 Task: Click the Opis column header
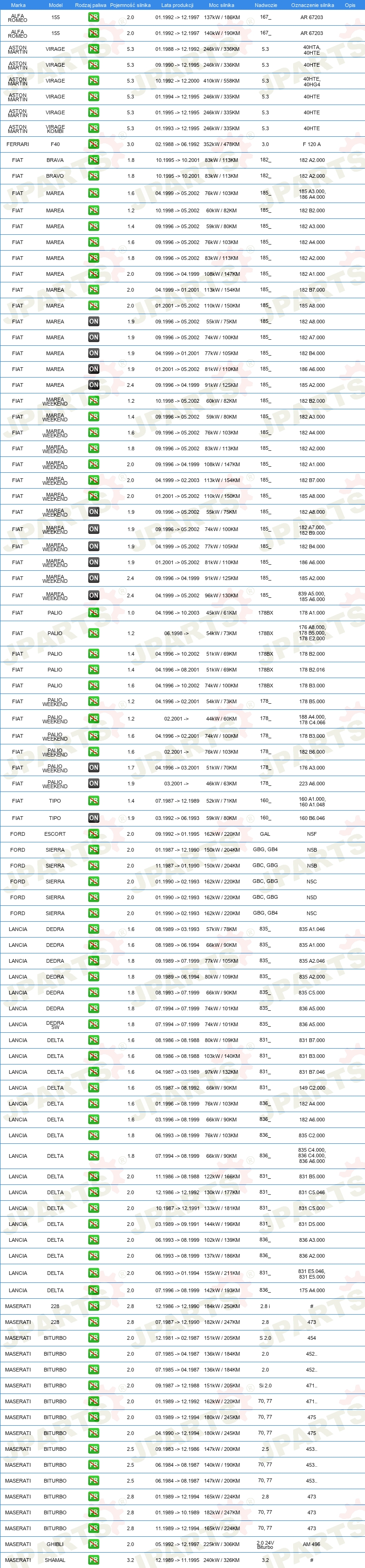click(x=350, y=5)
